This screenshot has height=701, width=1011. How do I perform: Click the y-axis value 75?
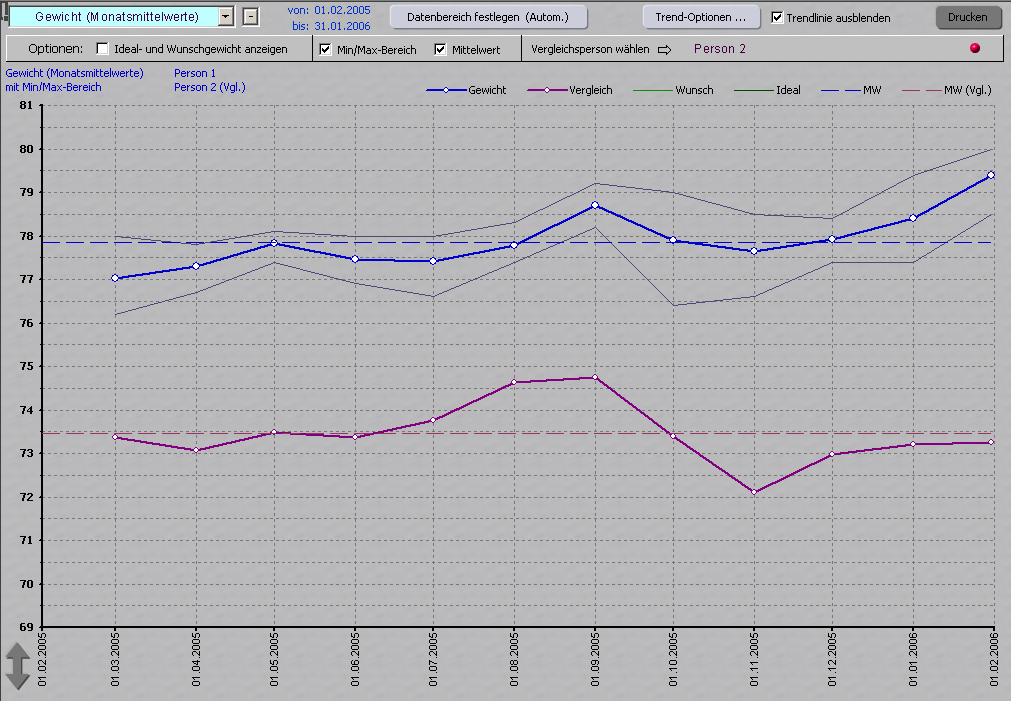coord(26,366)
